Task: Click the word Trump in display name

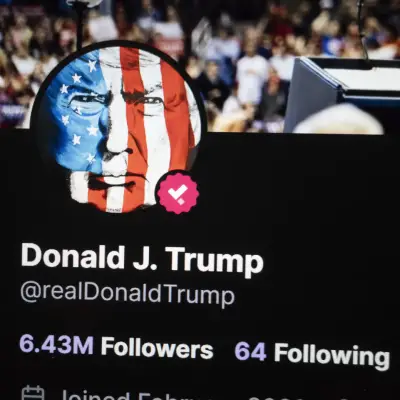Action: coord(214,260)
